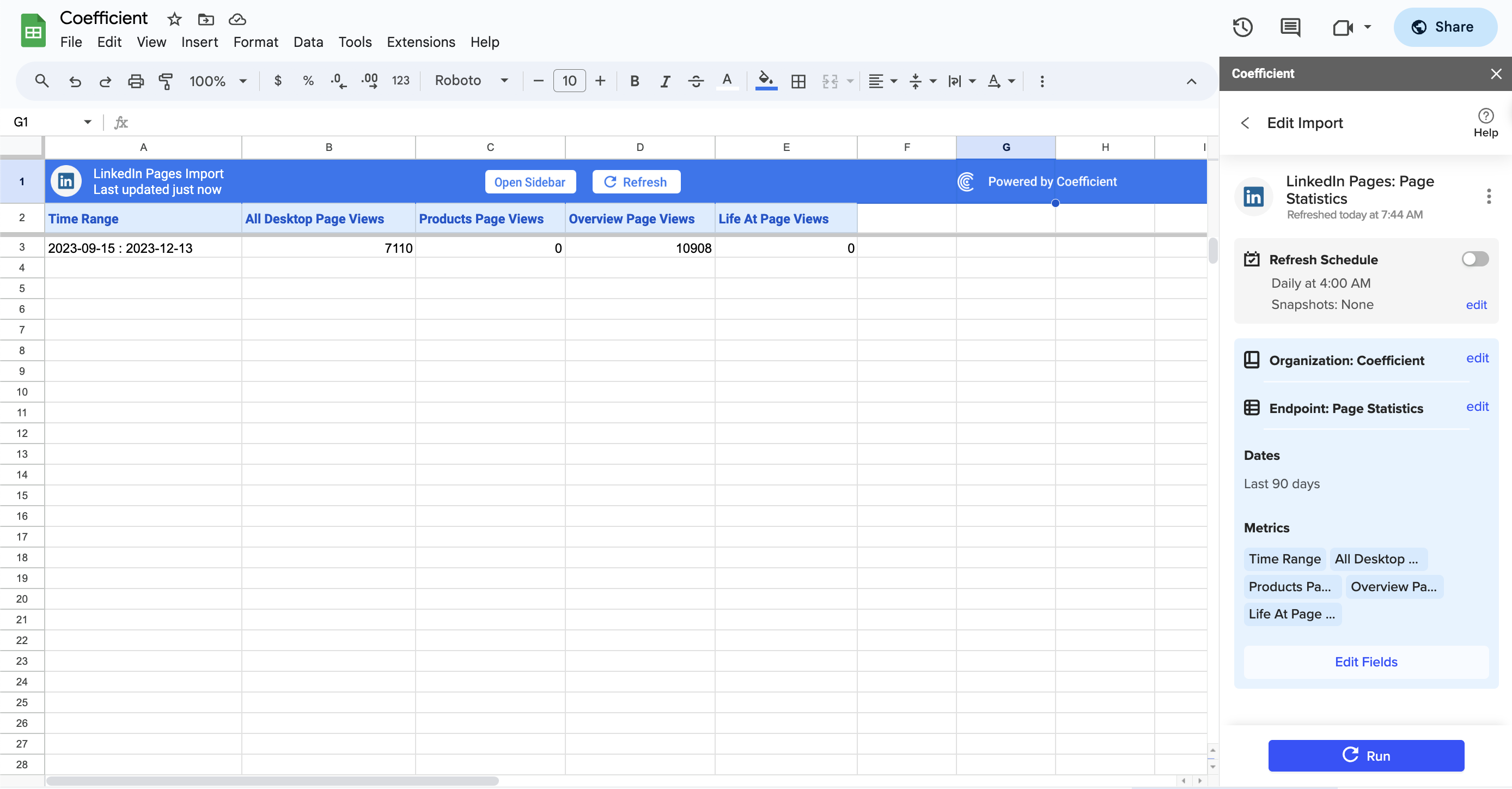1512x789 pixels.
Task: Toggle bold formatting
Action: pos(634,81)
